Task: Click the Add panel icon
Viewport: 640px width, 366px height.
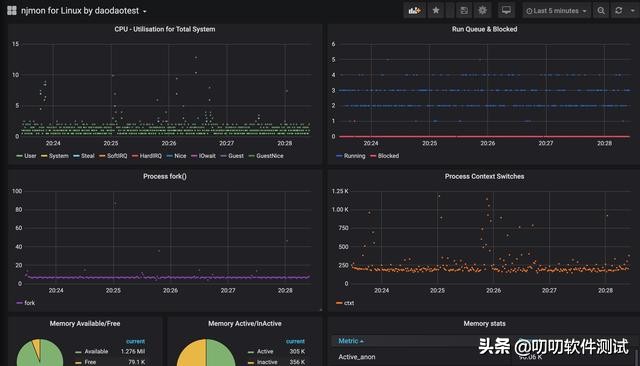Action: [x=414, y=11]
